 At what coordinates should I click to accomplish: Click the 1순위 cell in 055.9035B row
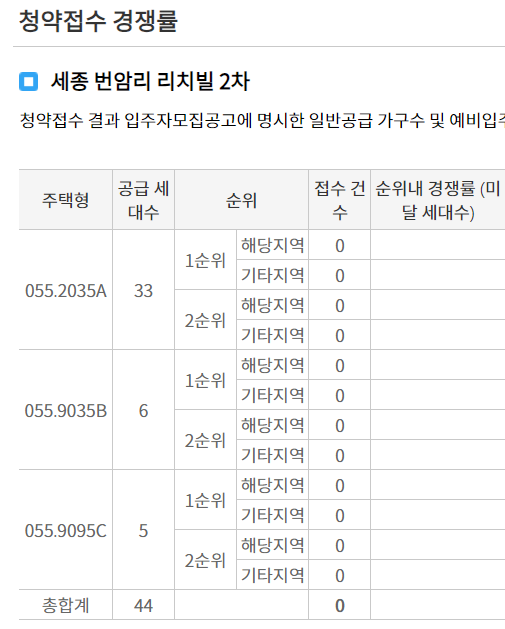205,380
